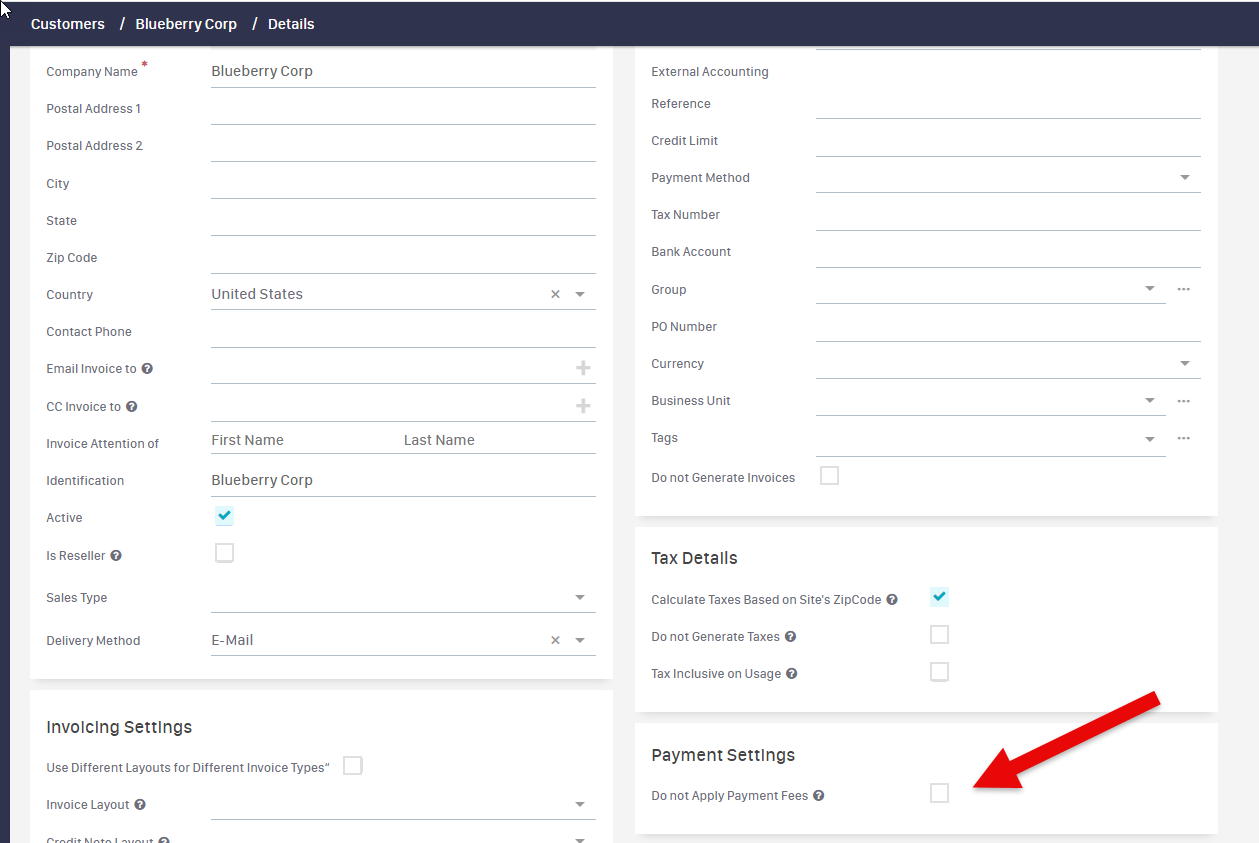
Task: Check Do not Apply Payment Fees box
Action: click(x=939, y=793)
